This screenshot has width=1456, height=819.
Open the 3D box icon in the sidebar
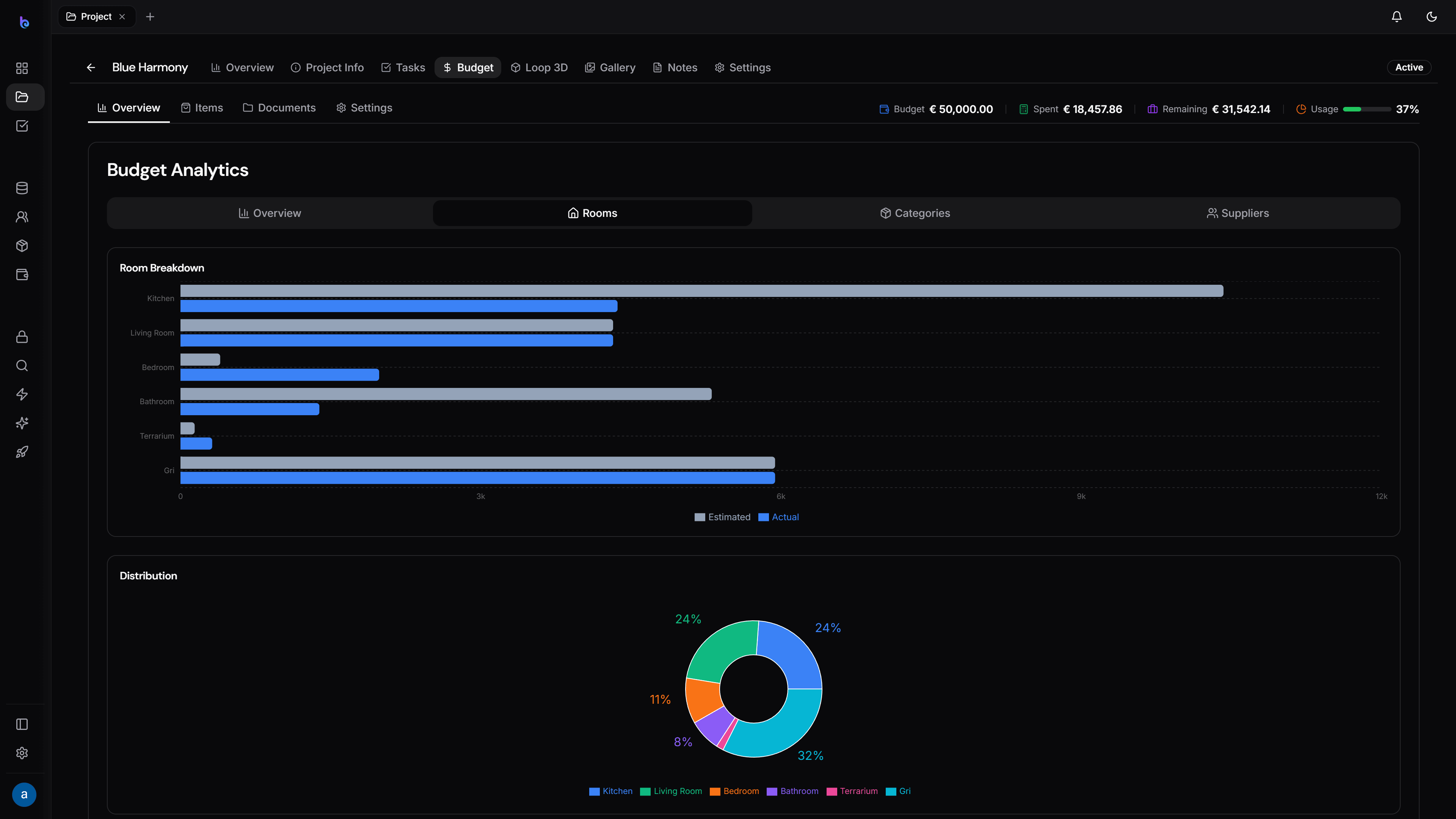22,245
